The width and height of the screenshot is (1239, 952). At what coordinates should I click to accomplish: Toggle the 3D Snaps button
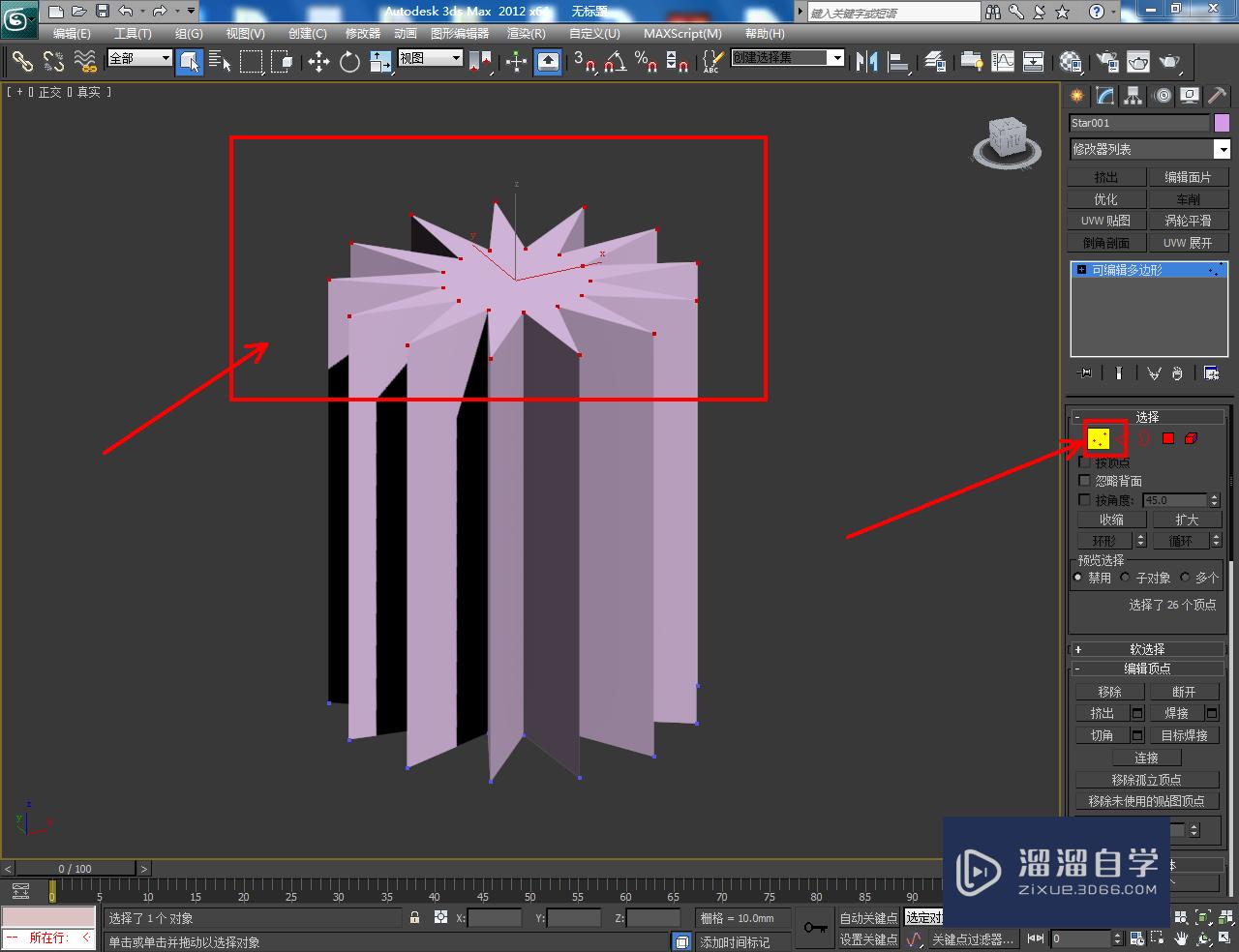click(x=584, y=62)
